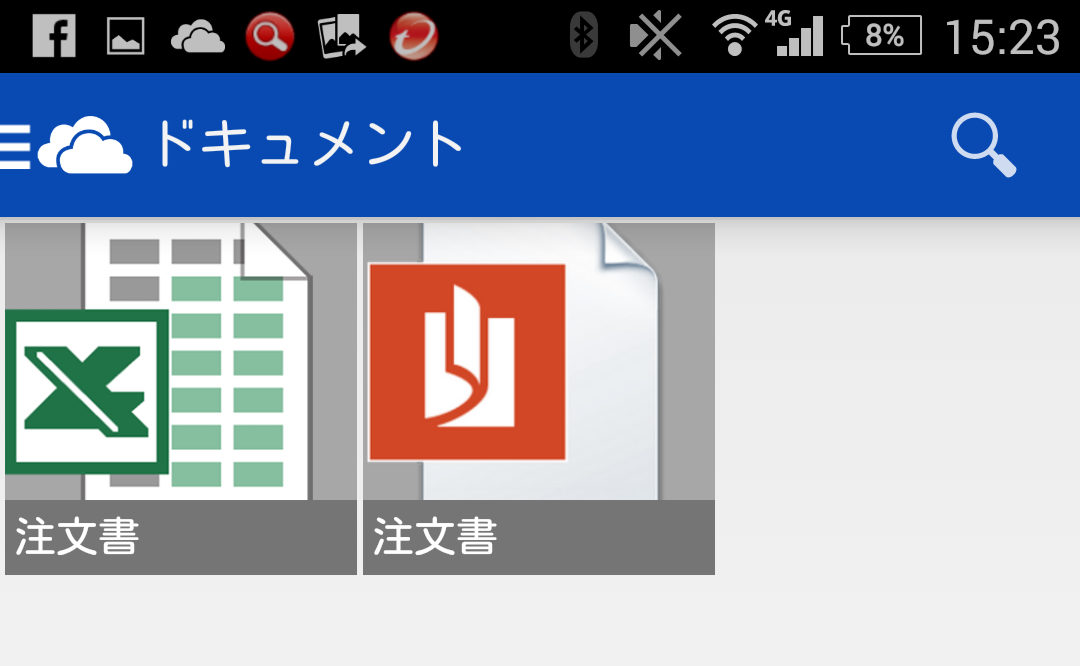Tap the 8% battery indicator
This screenshot has height=666, width=1080.
click(x=880, y=35)
